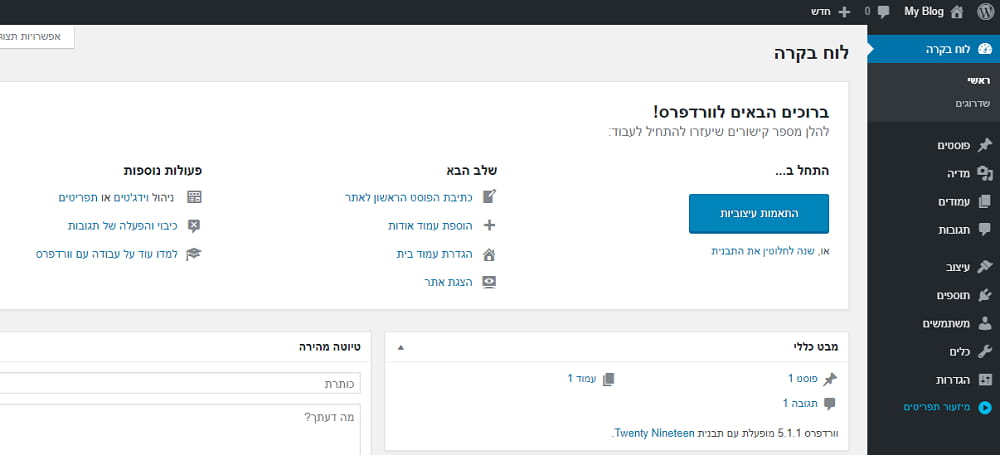Click the plus icon next to חדש
1000x455 pixels.
click(x=844, y=11)
